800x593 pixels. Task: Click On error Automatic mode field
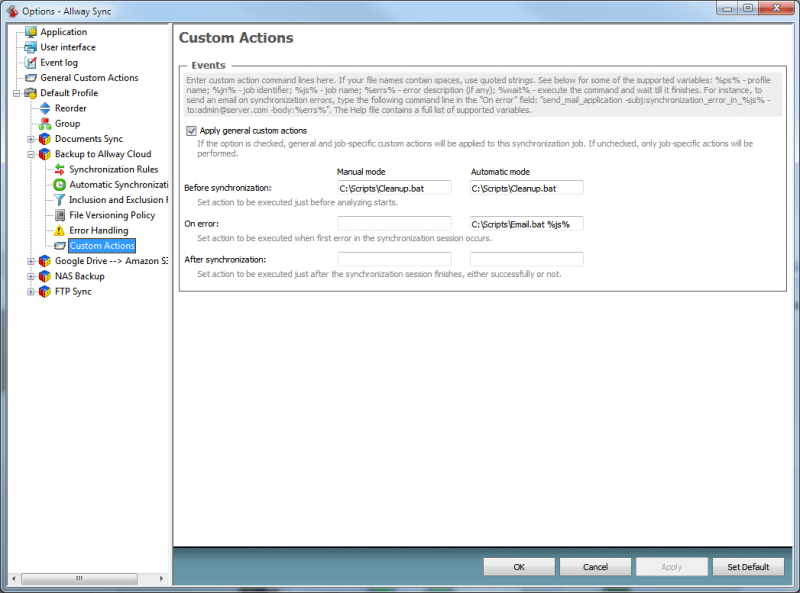pyautogui.click(x=527, y=224)
